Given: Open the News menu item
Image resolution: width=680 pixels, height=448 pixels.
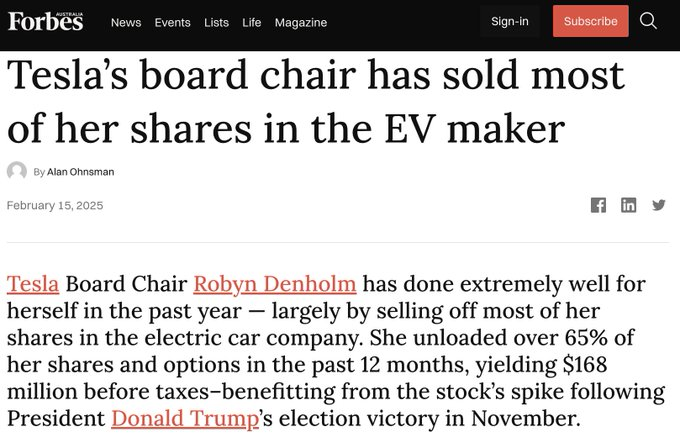Looking at the screenshot, I should click(x=126, y=22).
